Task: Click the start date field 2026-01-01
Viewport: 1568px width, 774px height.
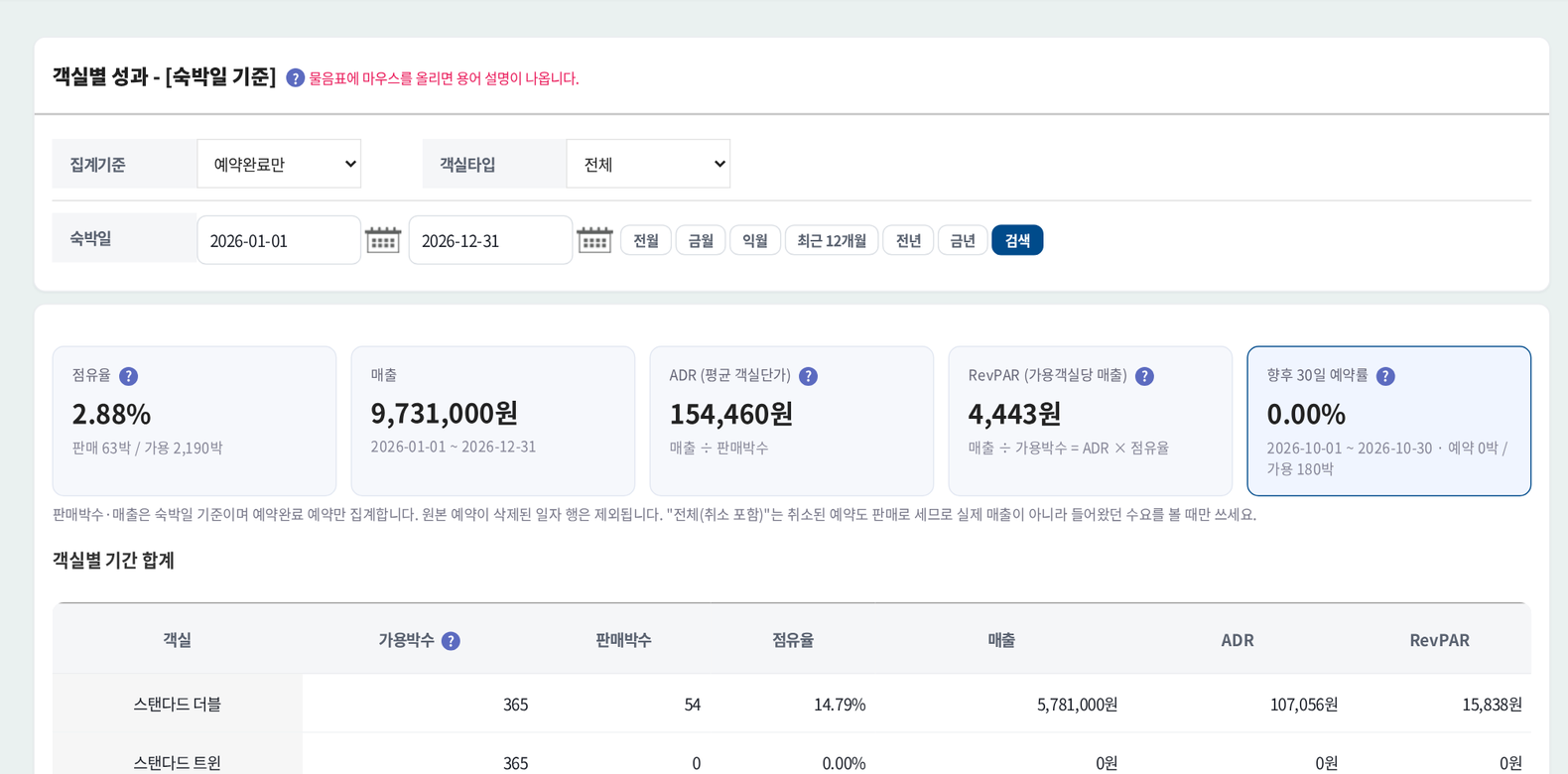Action: coord(279,240)
